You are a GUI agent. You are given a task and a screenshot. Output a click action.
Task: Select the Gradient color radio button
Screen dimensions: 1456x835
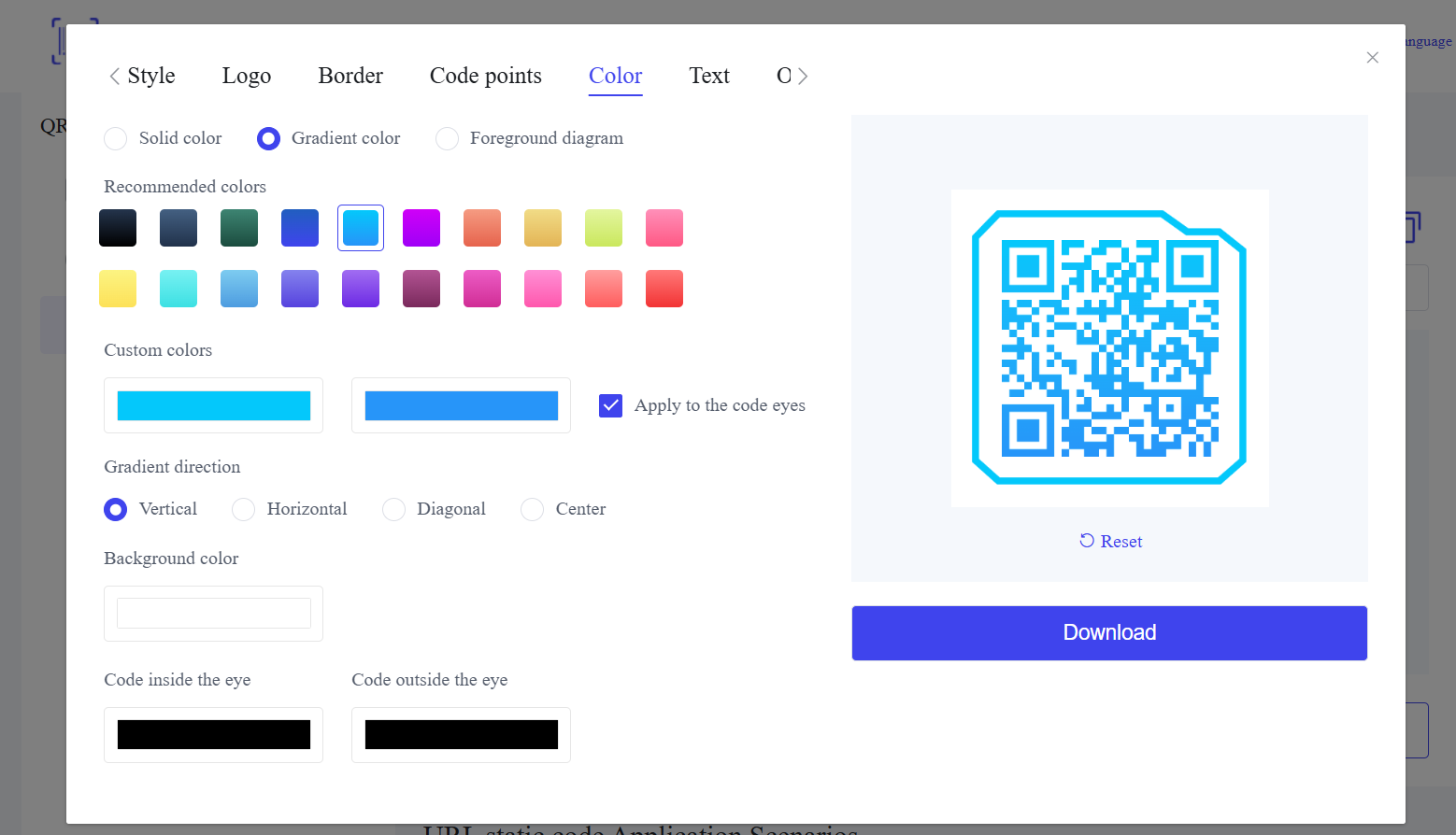pos(268,138)
